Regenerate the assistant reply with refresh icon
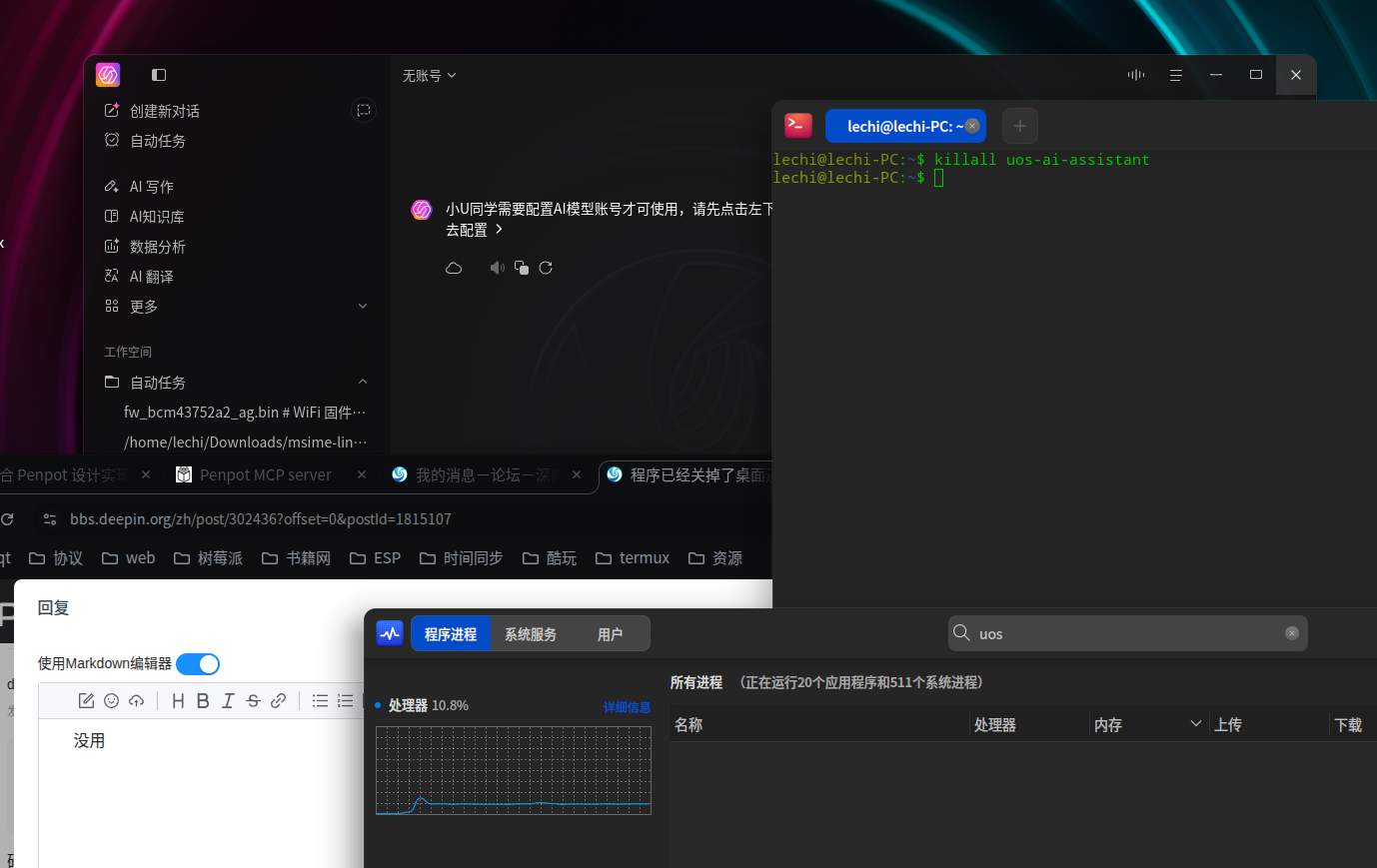 (x=546, y=268)
